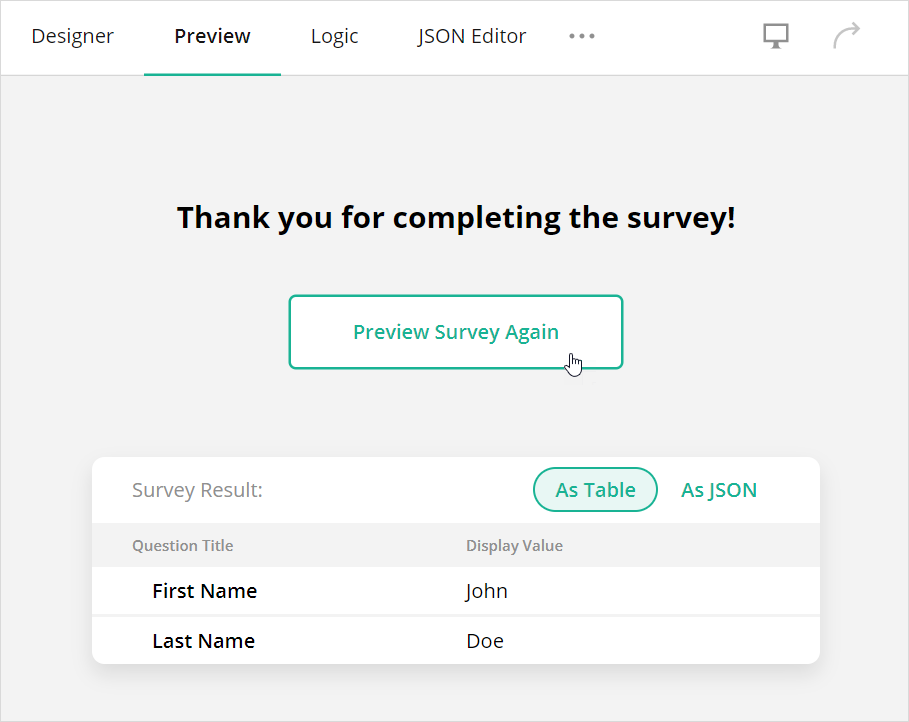Switch survey results to As JSON view
Screen dimensions: 909x722
pos(719,490)
